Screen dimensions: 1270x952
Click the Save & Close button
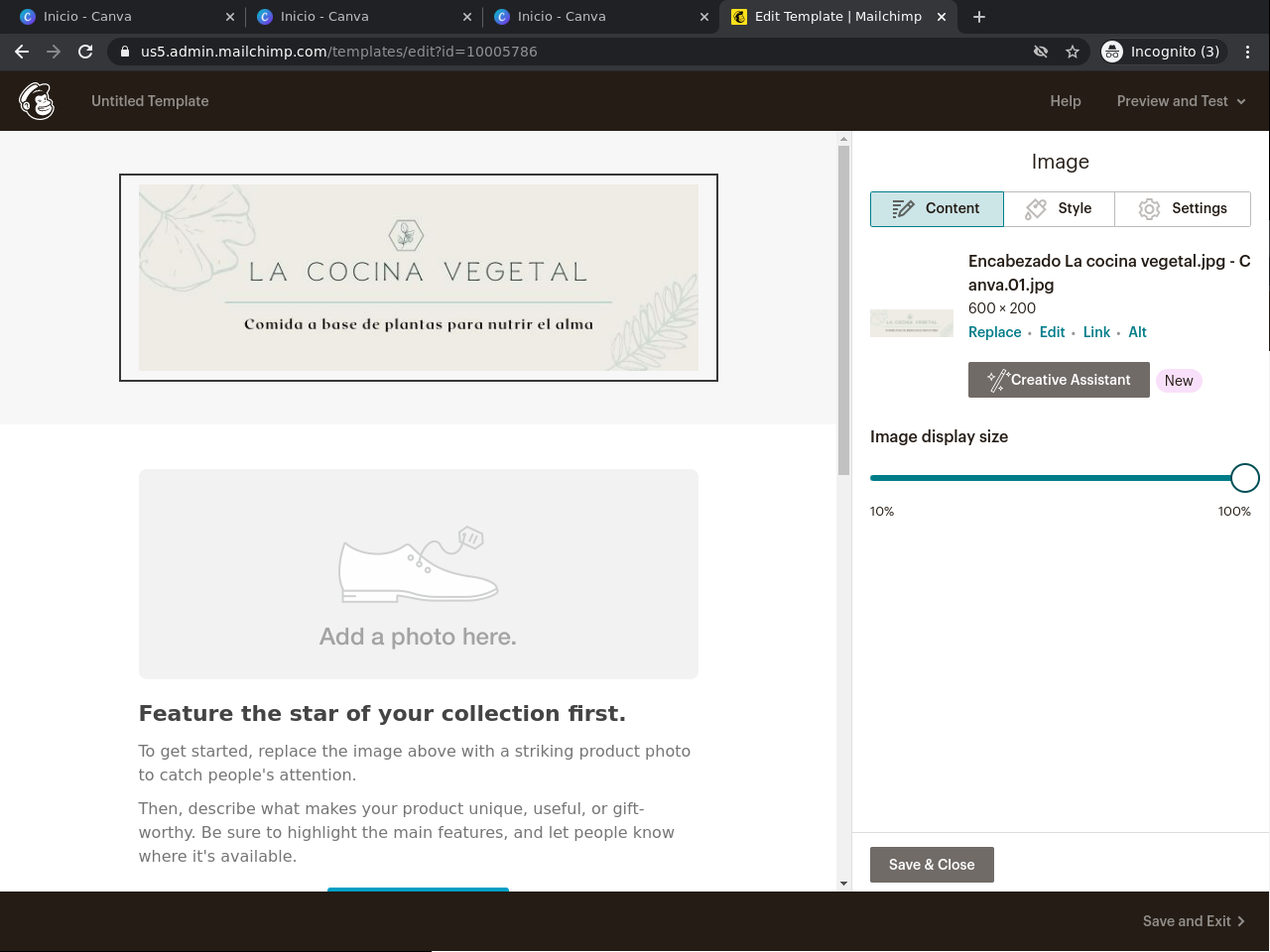(932, 865)
